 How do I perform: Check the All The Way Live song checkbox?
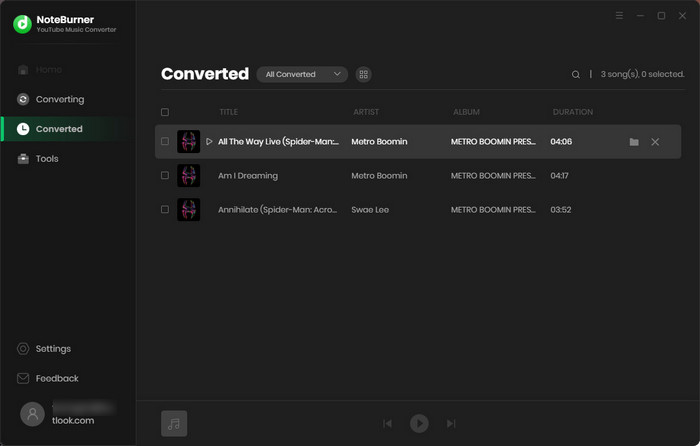click(x=165, y=142)
